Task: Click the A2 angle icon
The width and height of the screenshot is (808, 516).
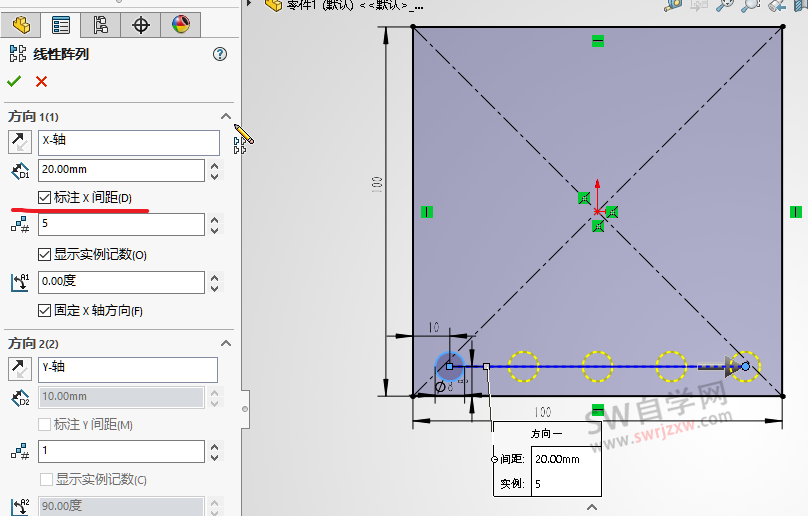Action: point(20,507)
